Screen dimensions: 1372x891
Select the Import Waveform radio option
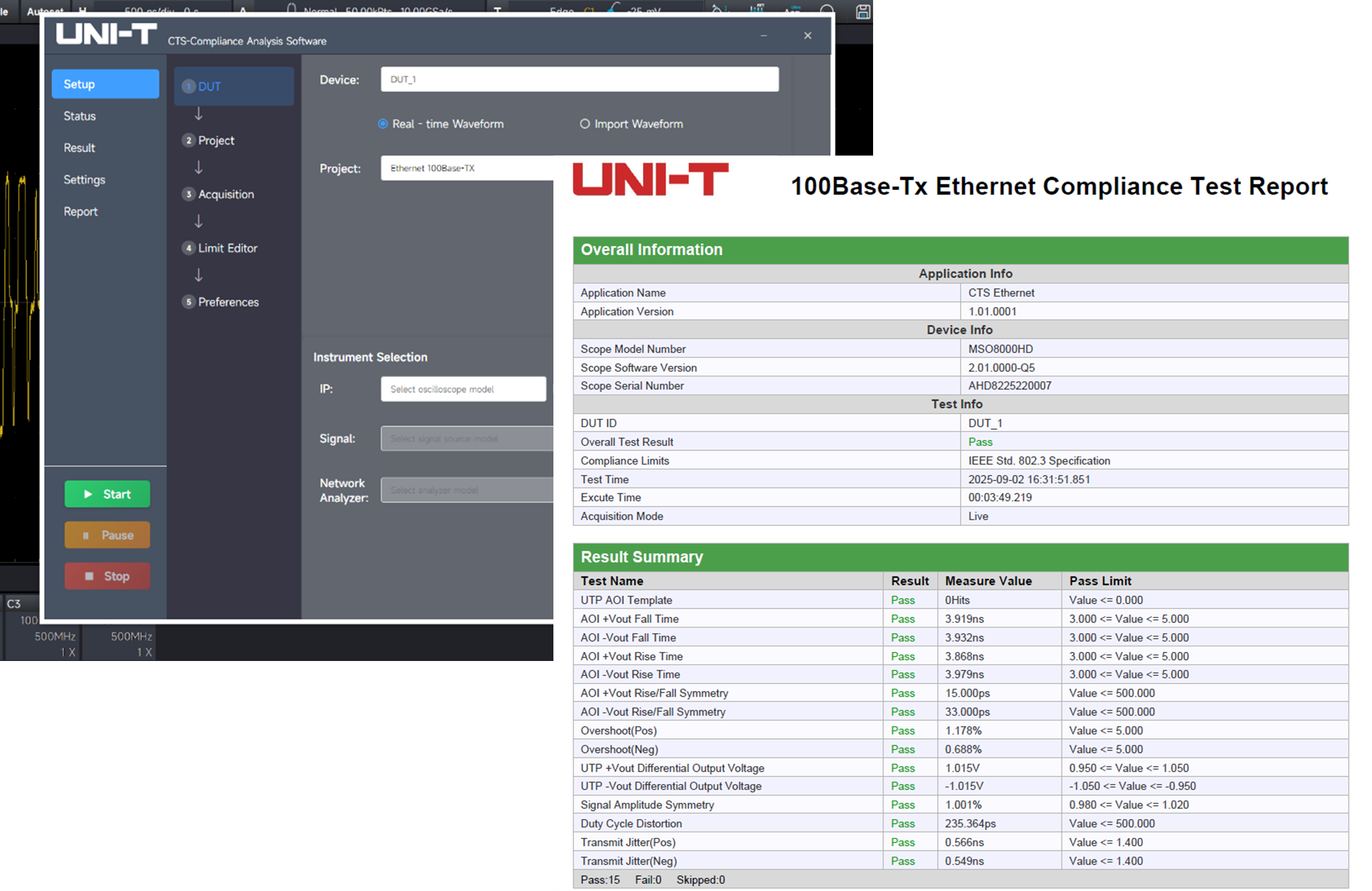[584, 124]
